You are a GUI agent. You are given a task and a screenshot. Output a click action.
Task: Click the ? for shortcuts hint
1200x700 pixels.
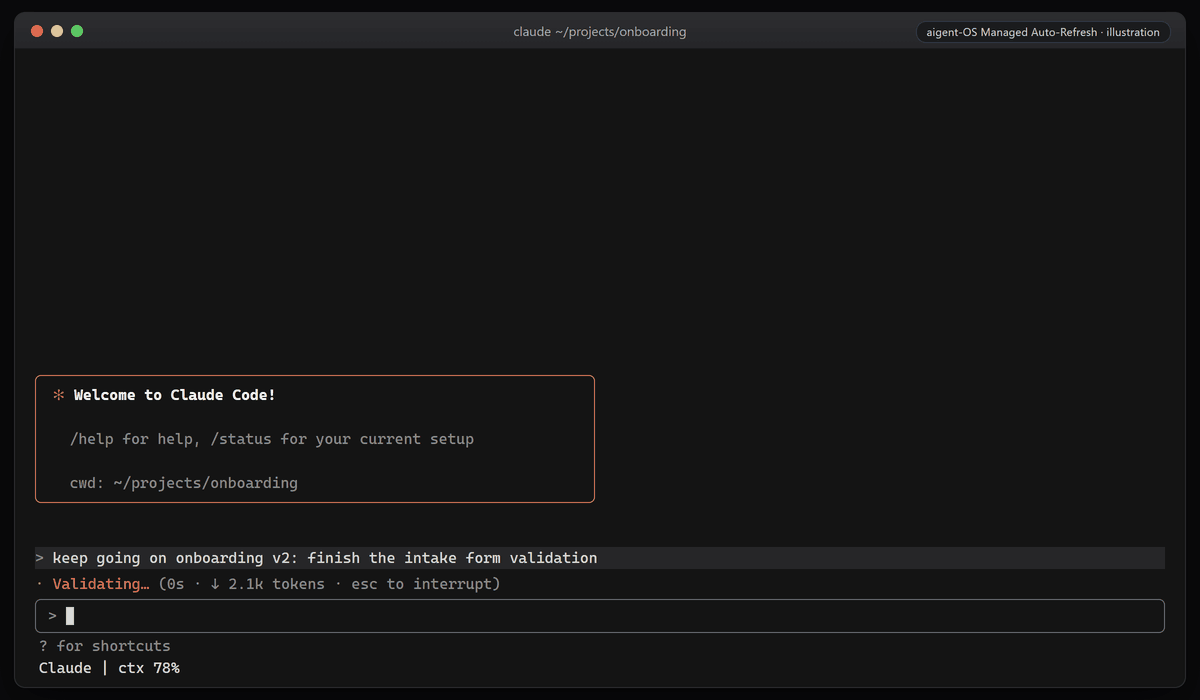(x=105, y=646)
